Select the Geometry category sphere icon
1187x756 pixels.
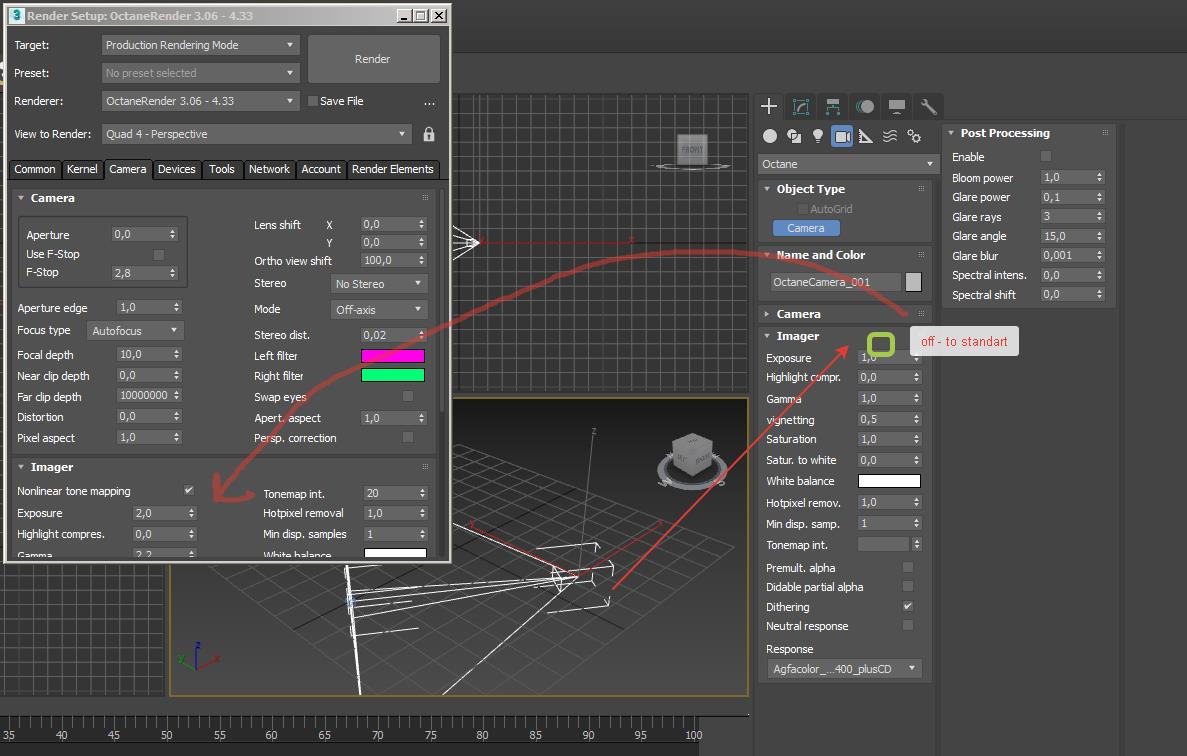[x=770, y=136]
